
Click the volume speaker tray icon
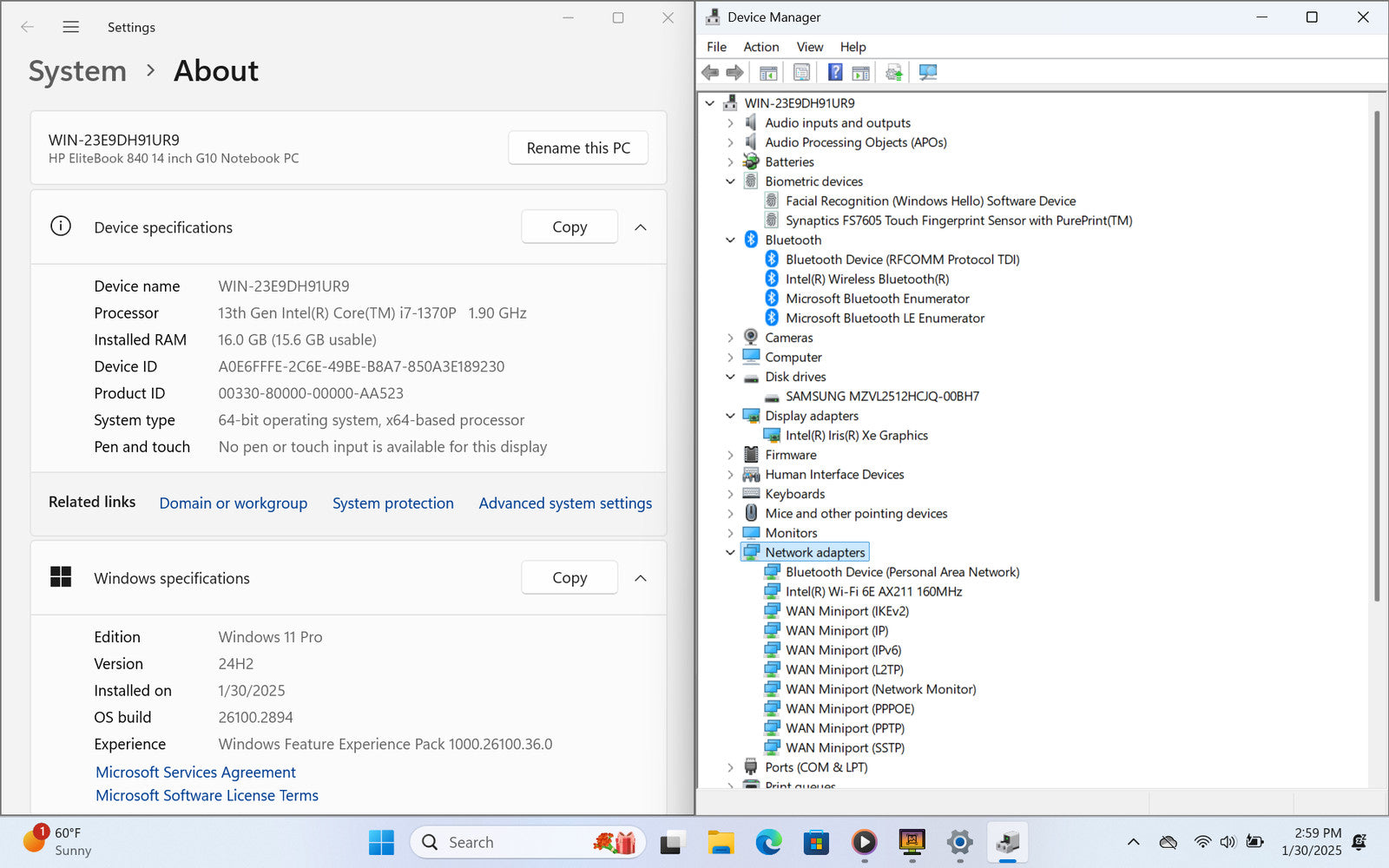1228,842
